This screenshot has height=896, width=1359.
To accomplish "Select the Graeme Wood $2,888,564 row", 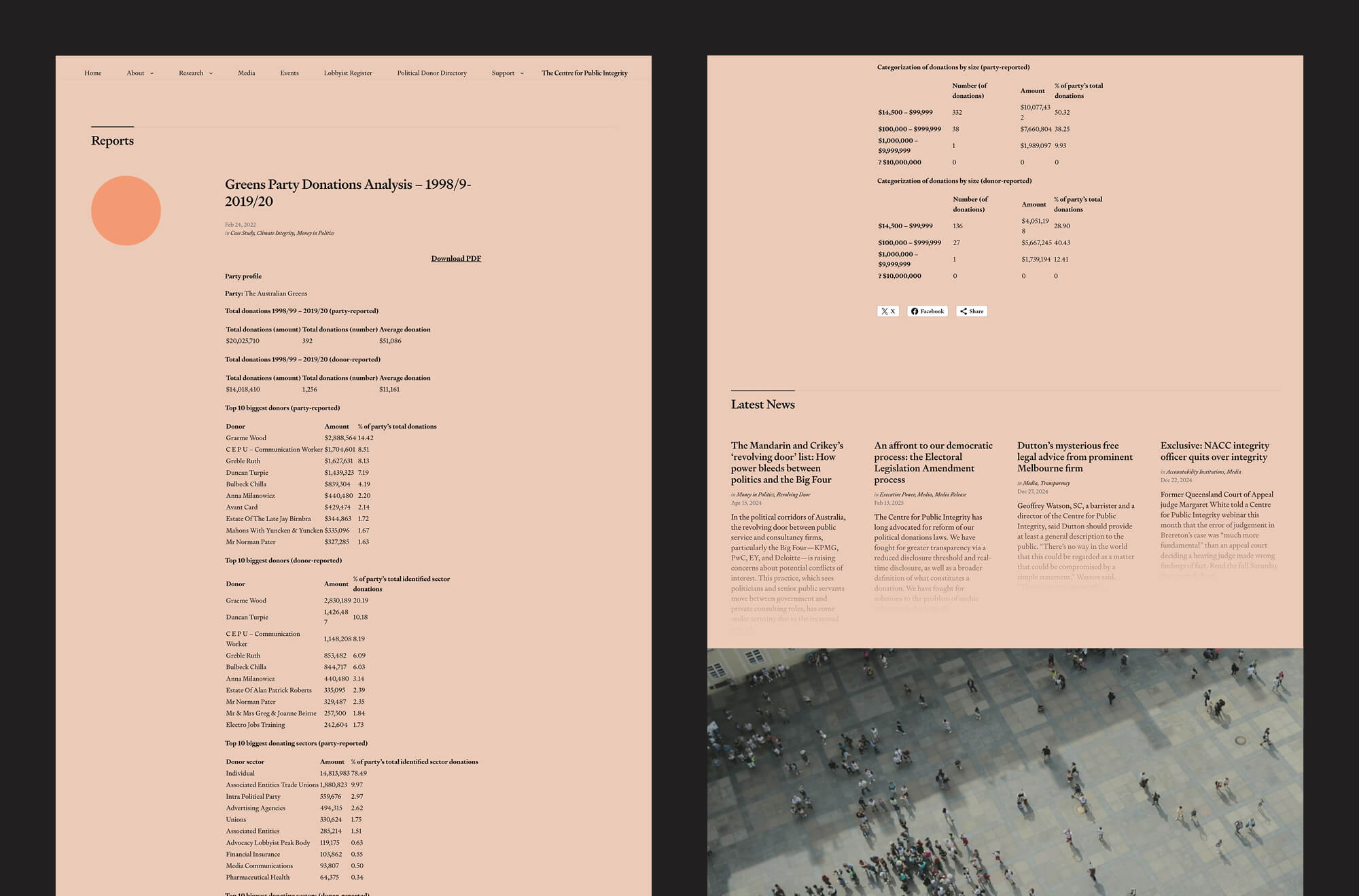I will (x=331, y=438).
